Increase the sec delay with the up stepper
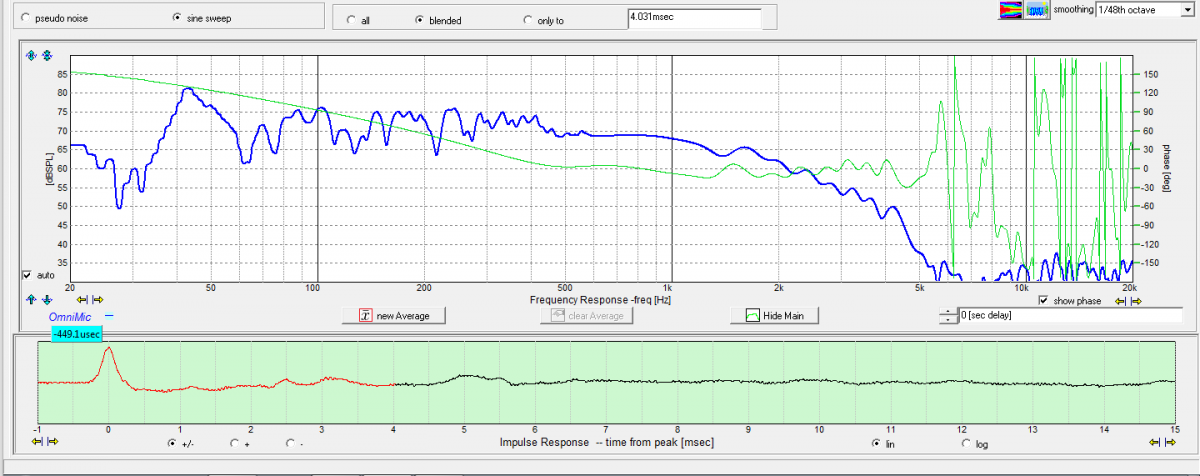 coord(947,312)
